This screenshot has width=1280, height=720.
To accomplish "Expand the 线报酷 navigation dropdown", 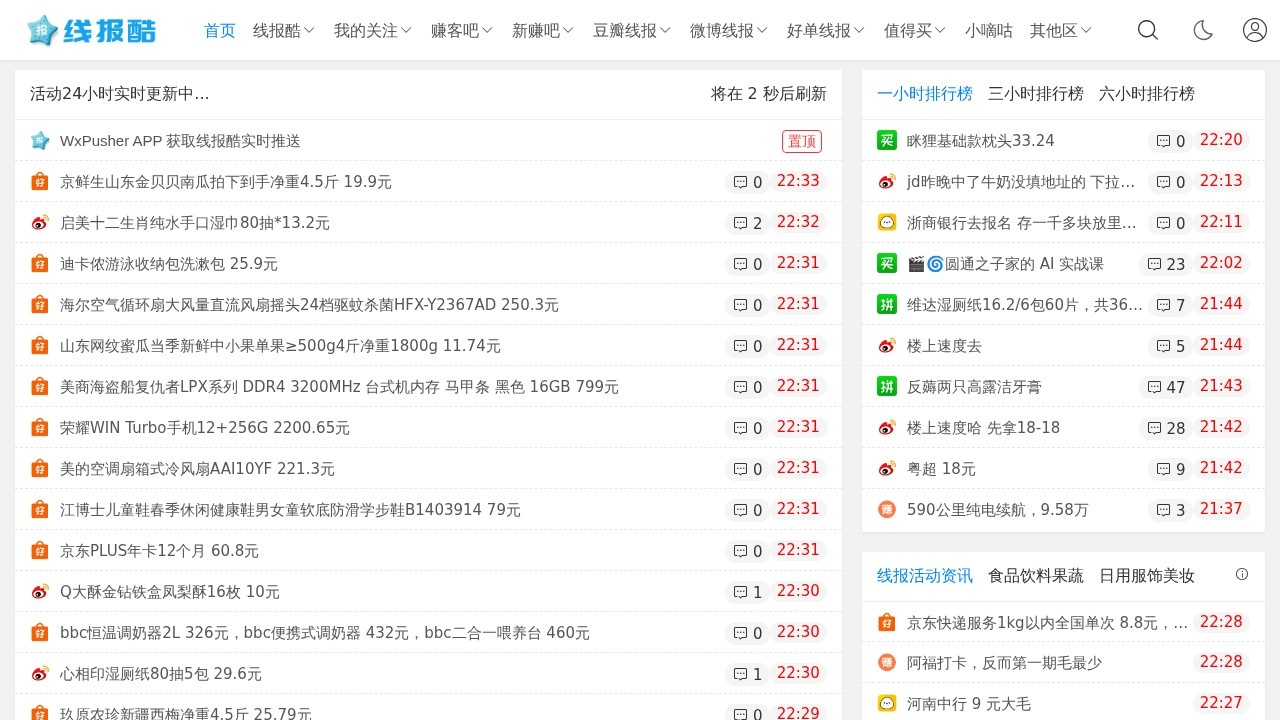I will 284,30.
